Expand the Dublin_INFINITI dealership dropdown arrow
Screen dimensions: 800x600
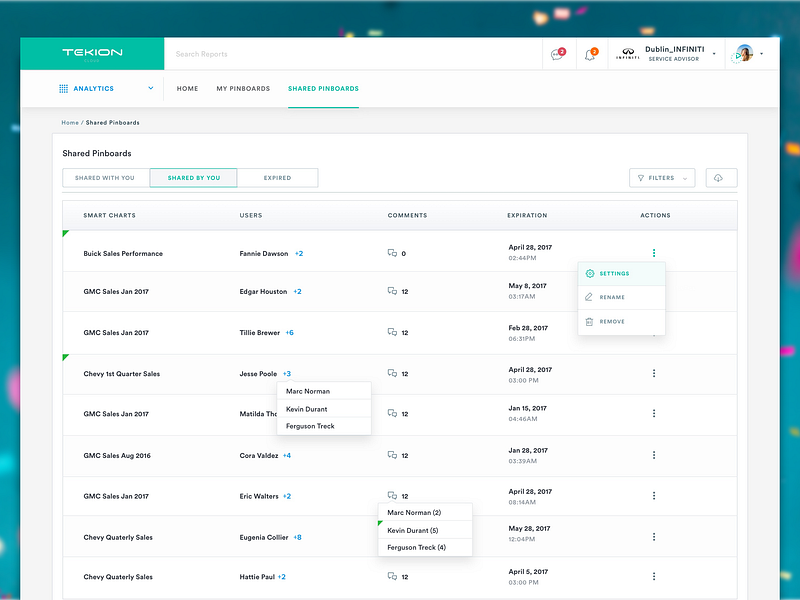coord(714,54)
